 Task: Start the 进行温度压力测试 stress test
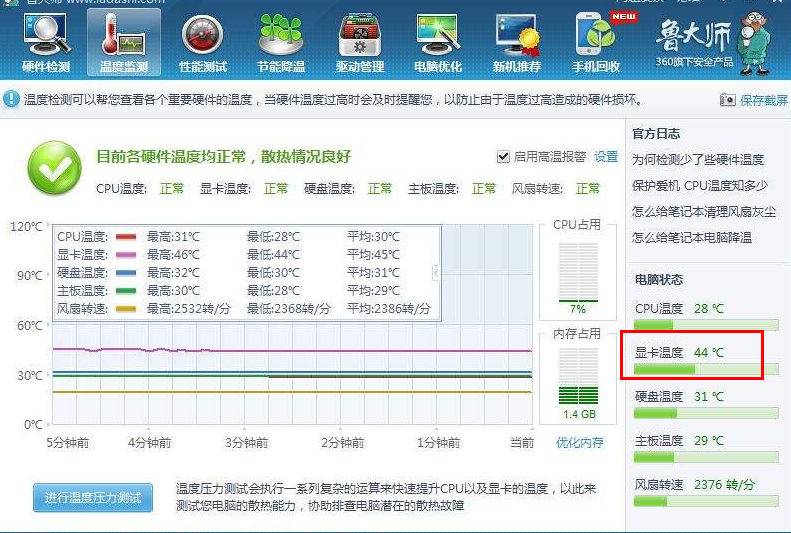[x=93, y=497]
